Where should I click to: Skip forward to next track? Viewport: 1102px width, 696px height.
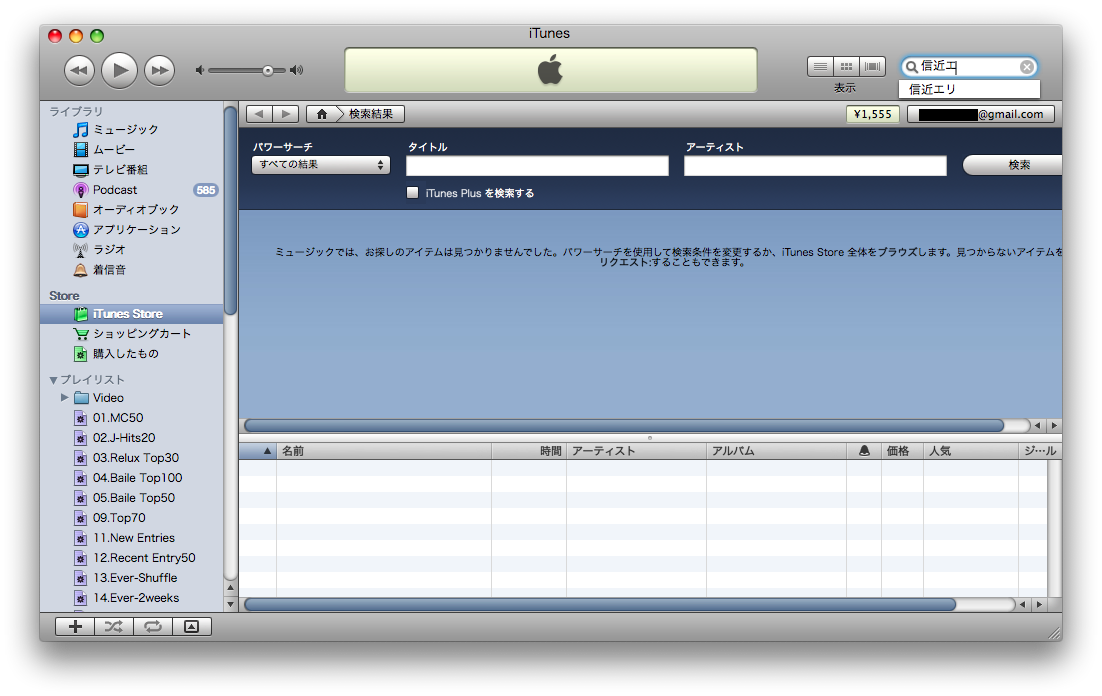(160, 70)
